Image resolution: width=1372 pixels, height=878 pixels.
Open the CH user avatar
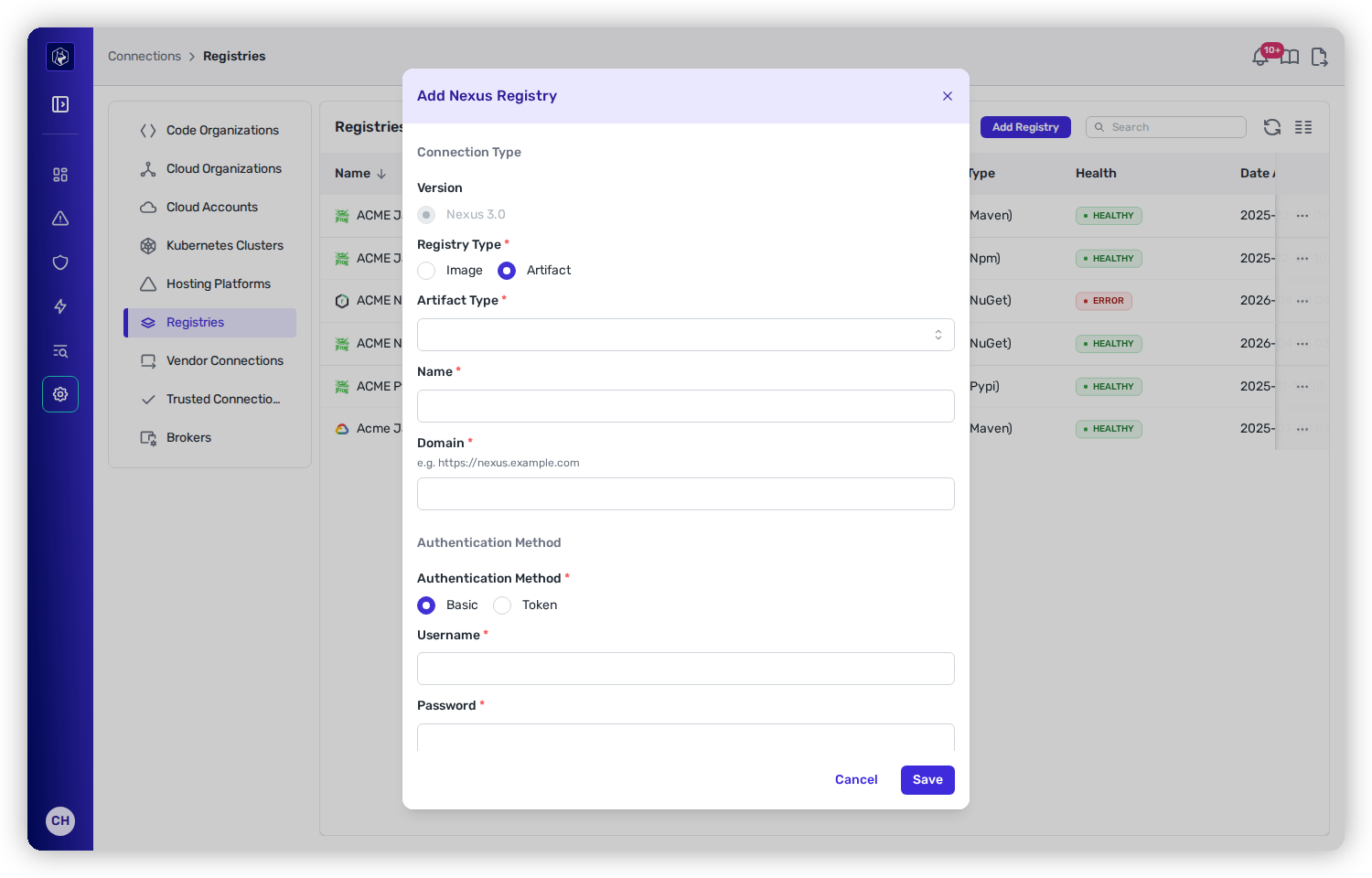coord(60,820)
